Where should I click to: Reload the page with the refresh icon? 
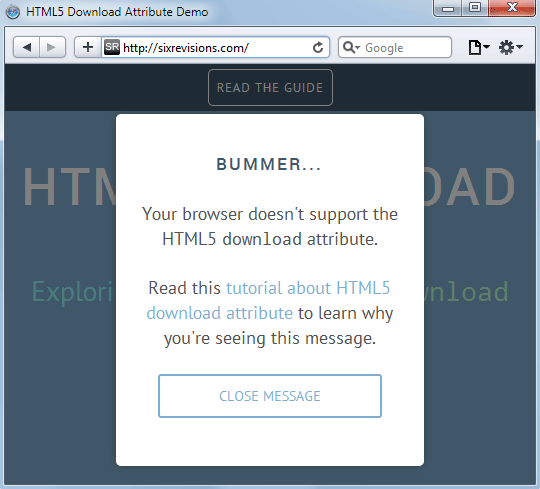318,47
